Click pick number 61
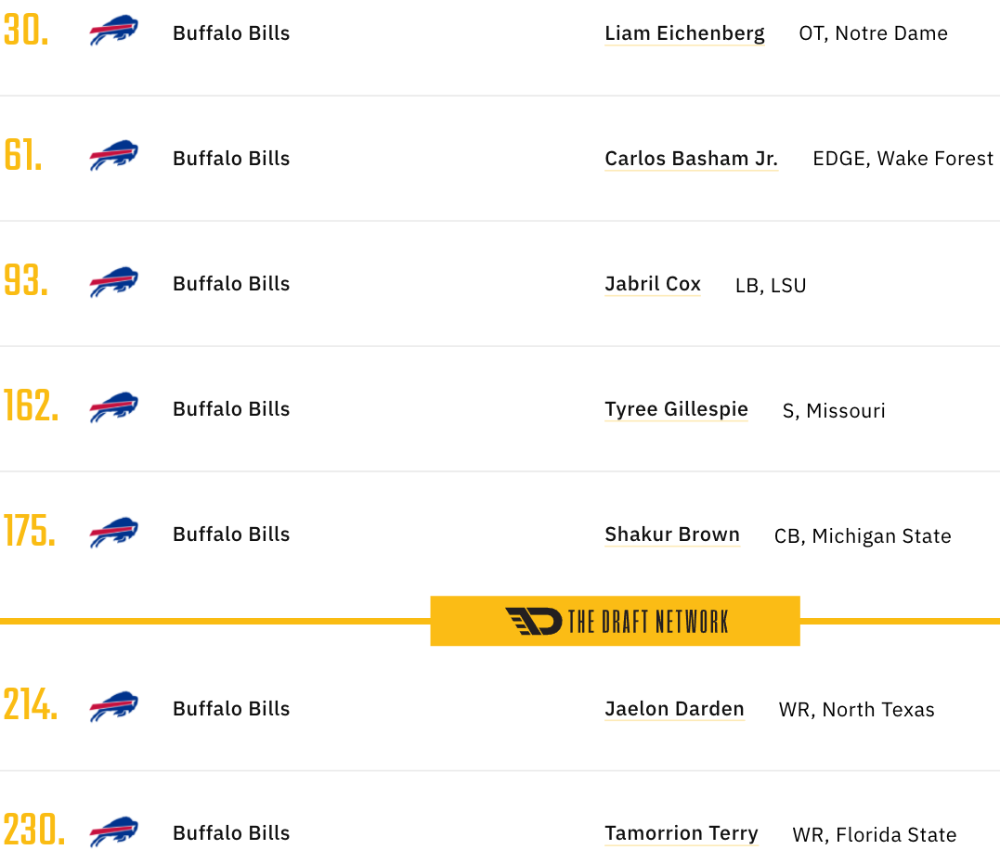 (x=24, y=155)
